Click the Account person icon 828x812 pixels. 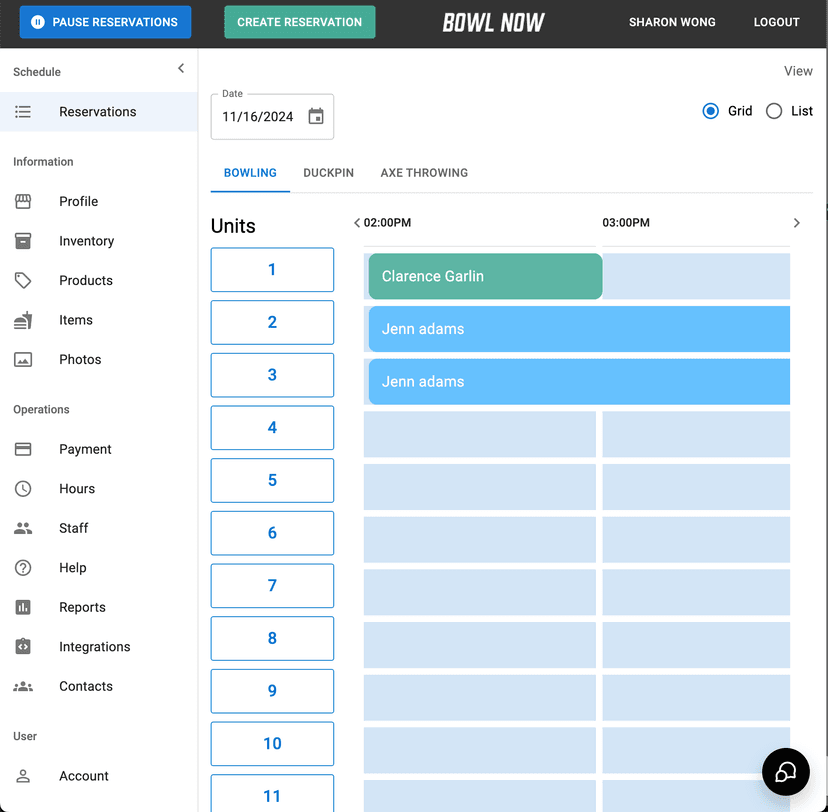(23, 776)
